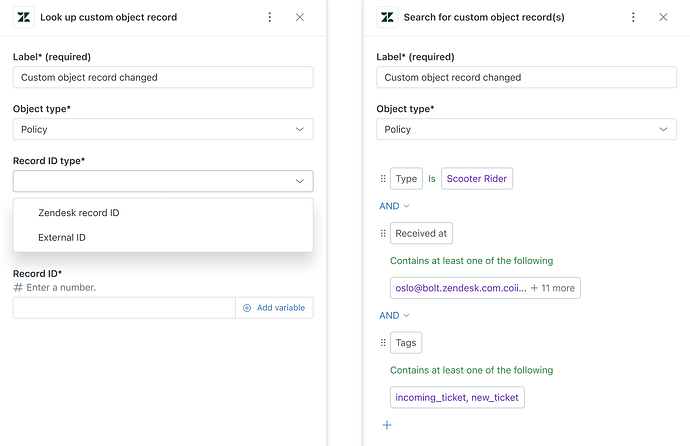Collapse the Record ID type dropdown
Screen dimensions: 690x446
point(163,181)
